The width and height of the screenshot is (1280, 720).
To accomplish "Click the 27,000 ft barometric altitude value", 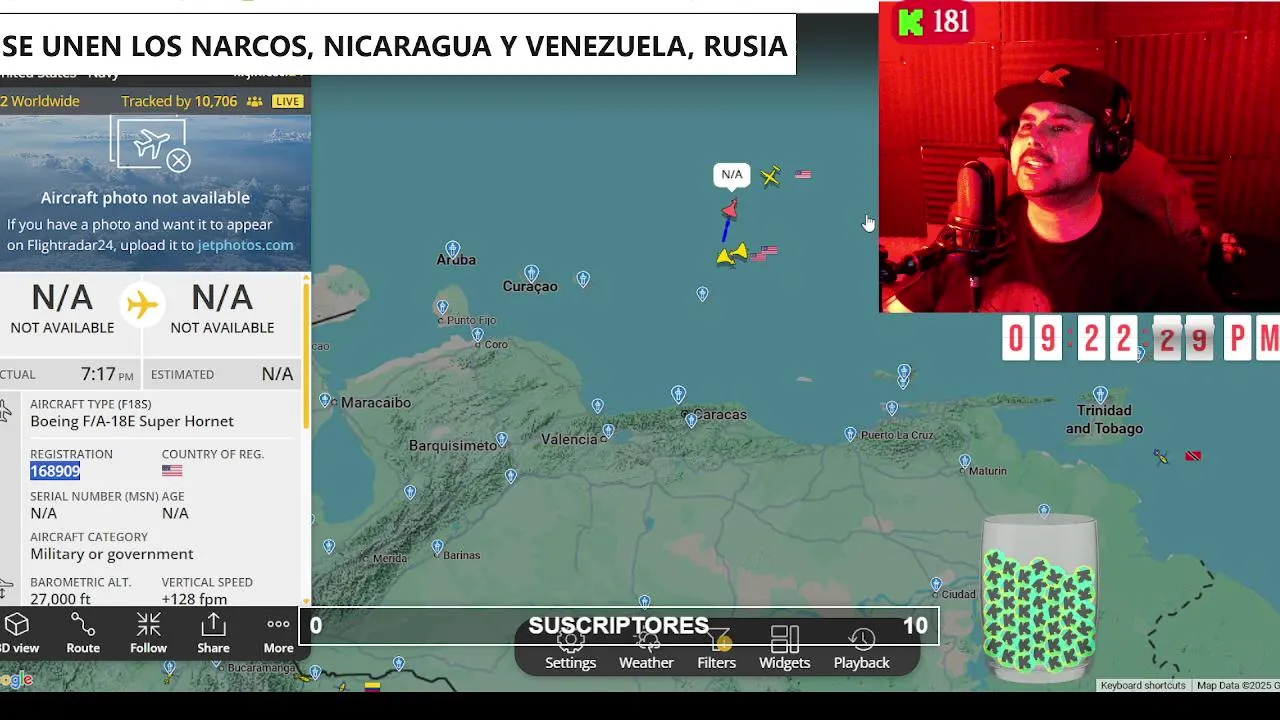I will (60, 599).
